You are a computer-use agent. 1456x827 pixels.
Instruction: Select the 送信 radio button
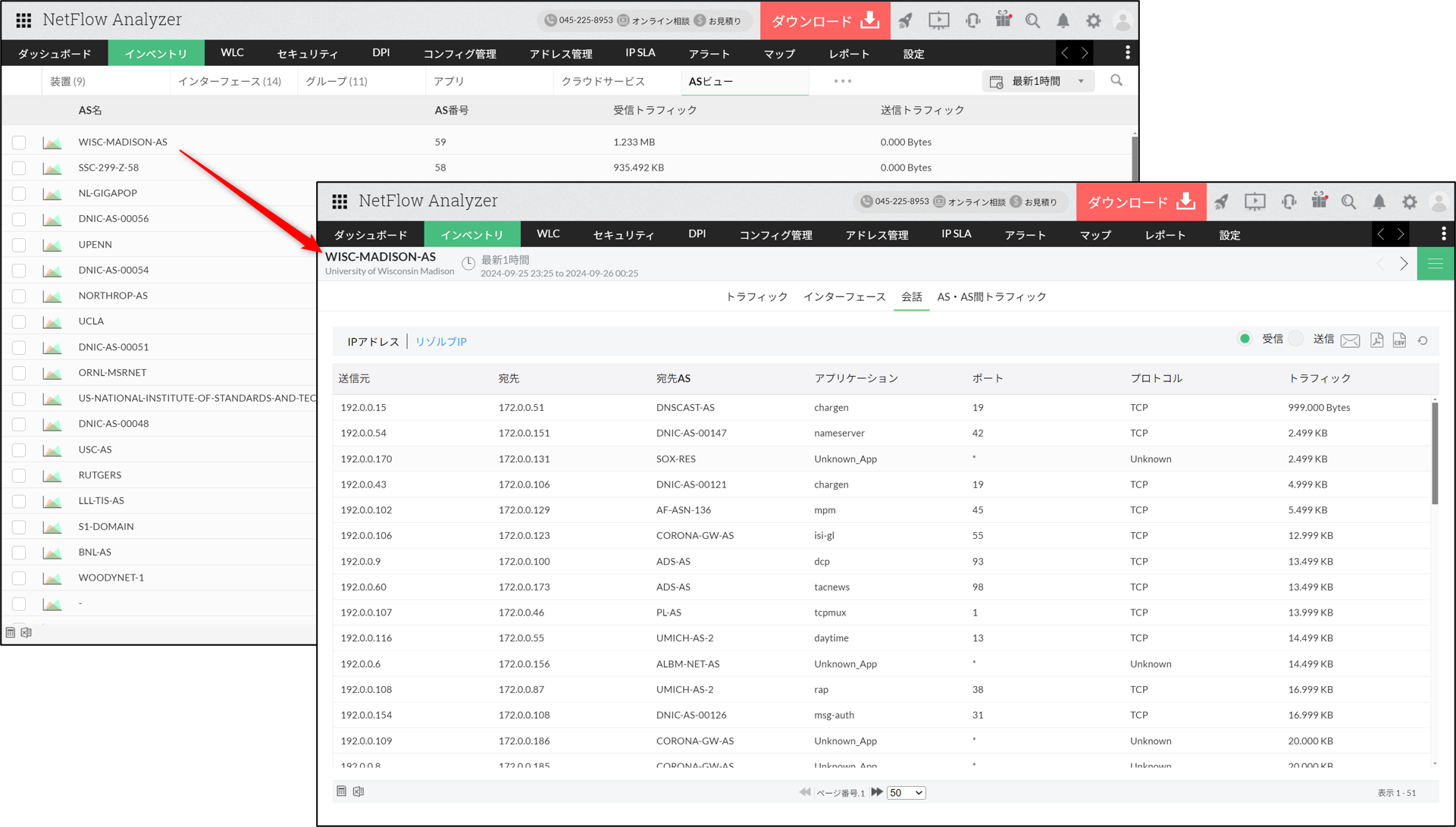click(1296, 339)
